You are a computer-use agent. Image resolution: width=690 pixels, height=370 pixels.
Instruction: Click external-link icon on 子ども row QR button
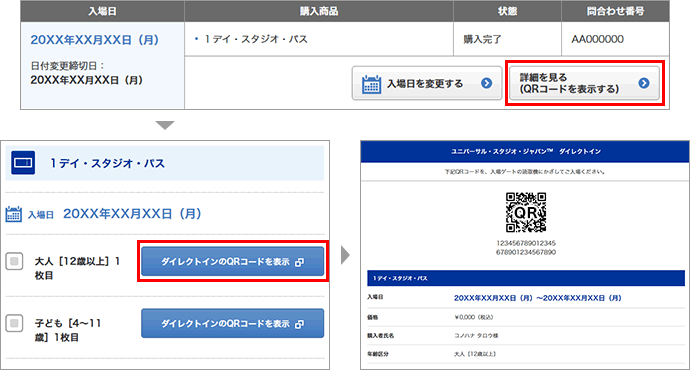[x=299, y=324]
